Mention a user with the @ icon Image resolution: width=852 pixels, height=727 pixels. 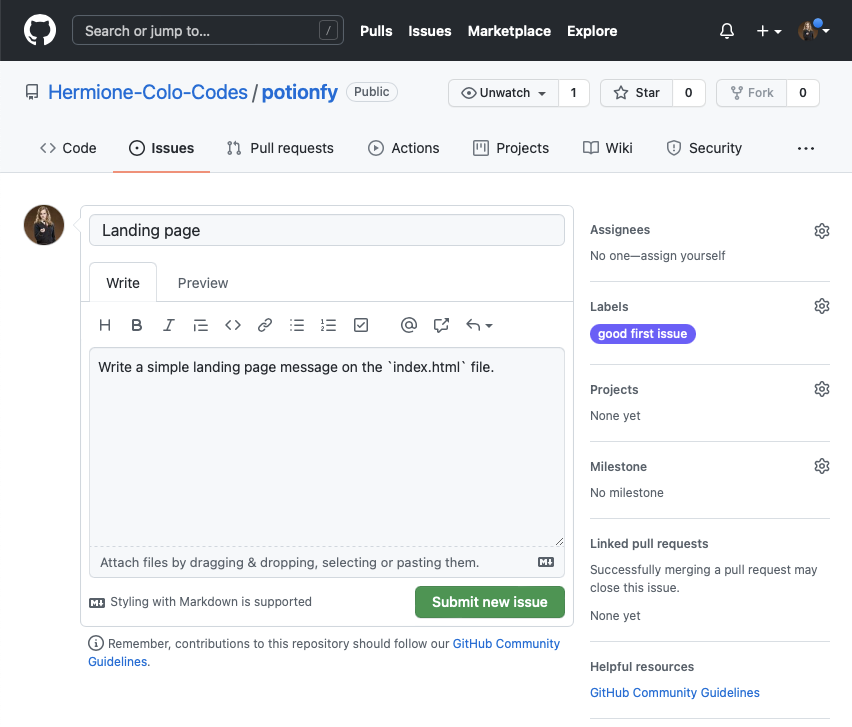click(x=408, y=325)
